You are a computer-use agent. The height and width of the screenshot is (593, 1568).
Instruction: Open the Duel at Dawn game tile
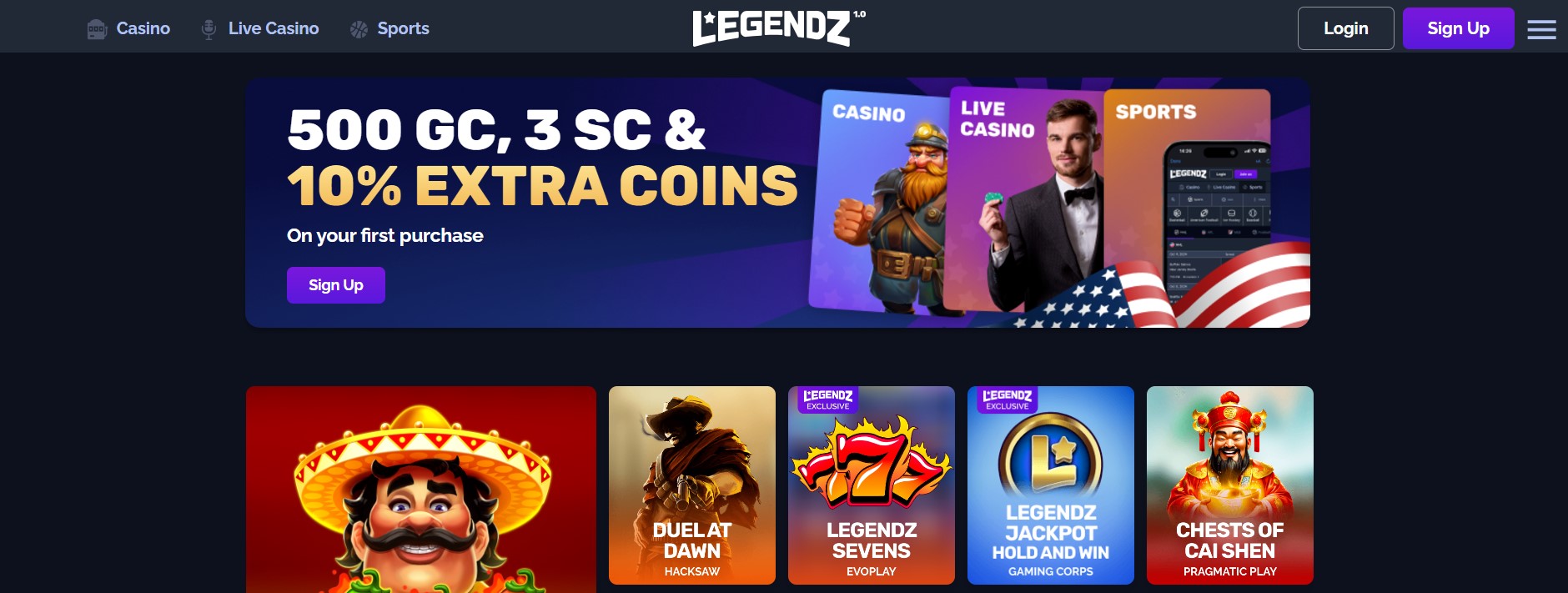(692, 485)
